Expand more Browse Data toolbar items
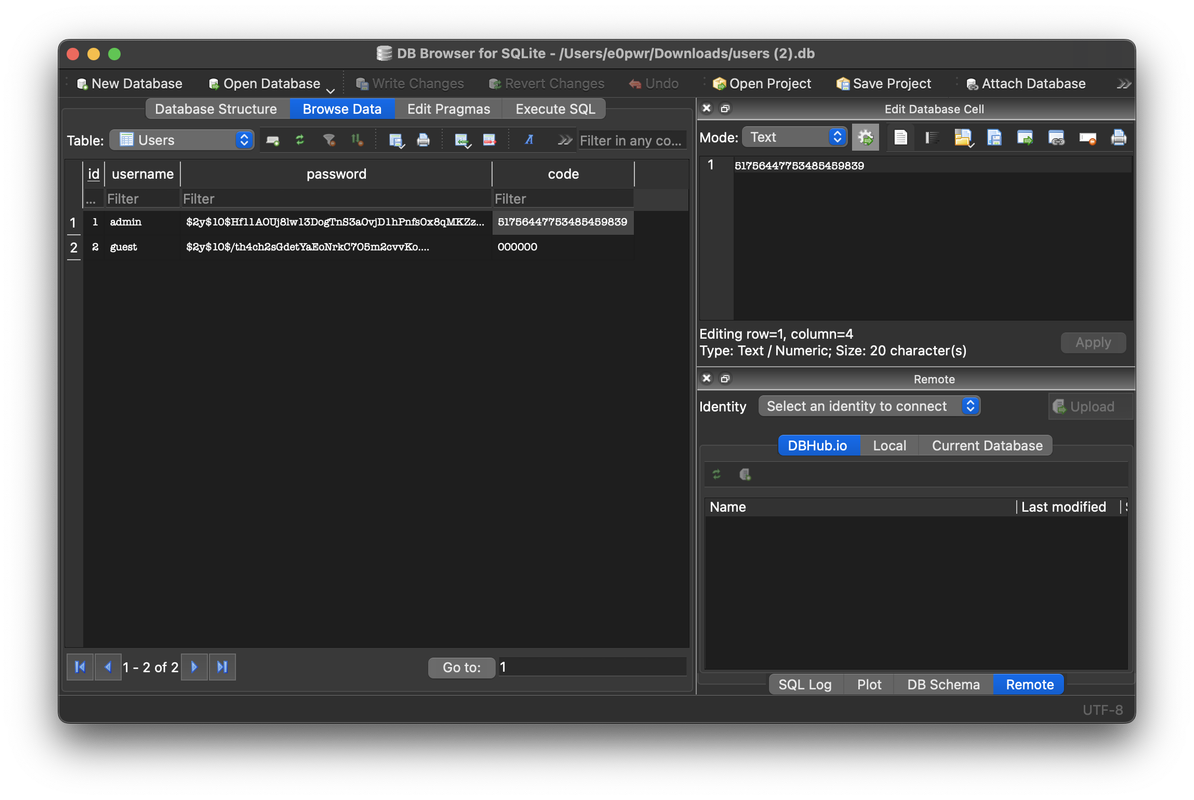The image size is (1194, 800). [564, 140]
